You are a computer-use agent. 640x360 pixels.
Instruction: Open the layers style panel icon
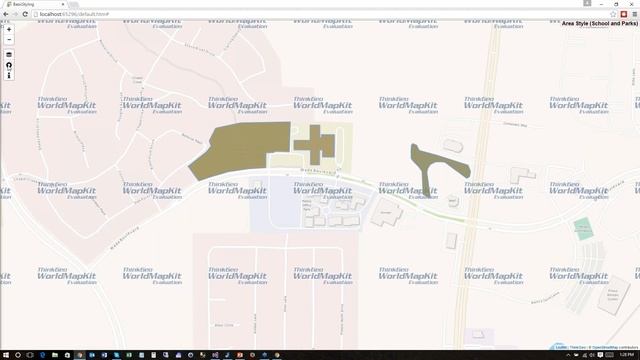[9, 55]
